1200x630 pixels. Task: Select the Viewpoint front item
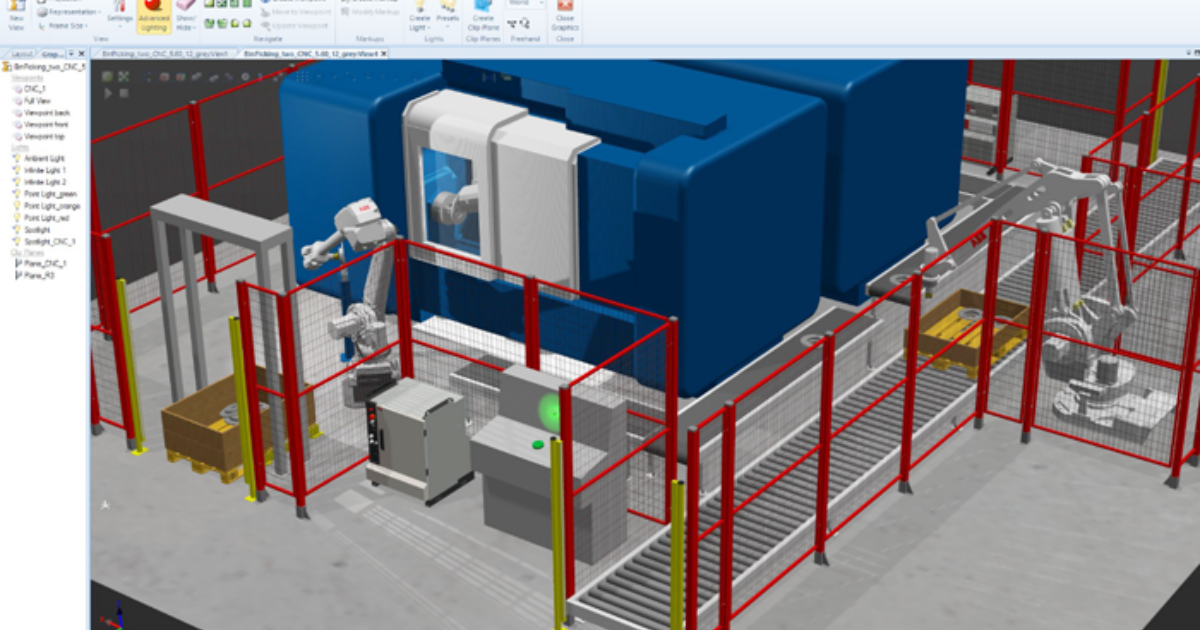(x=47, y=124)
